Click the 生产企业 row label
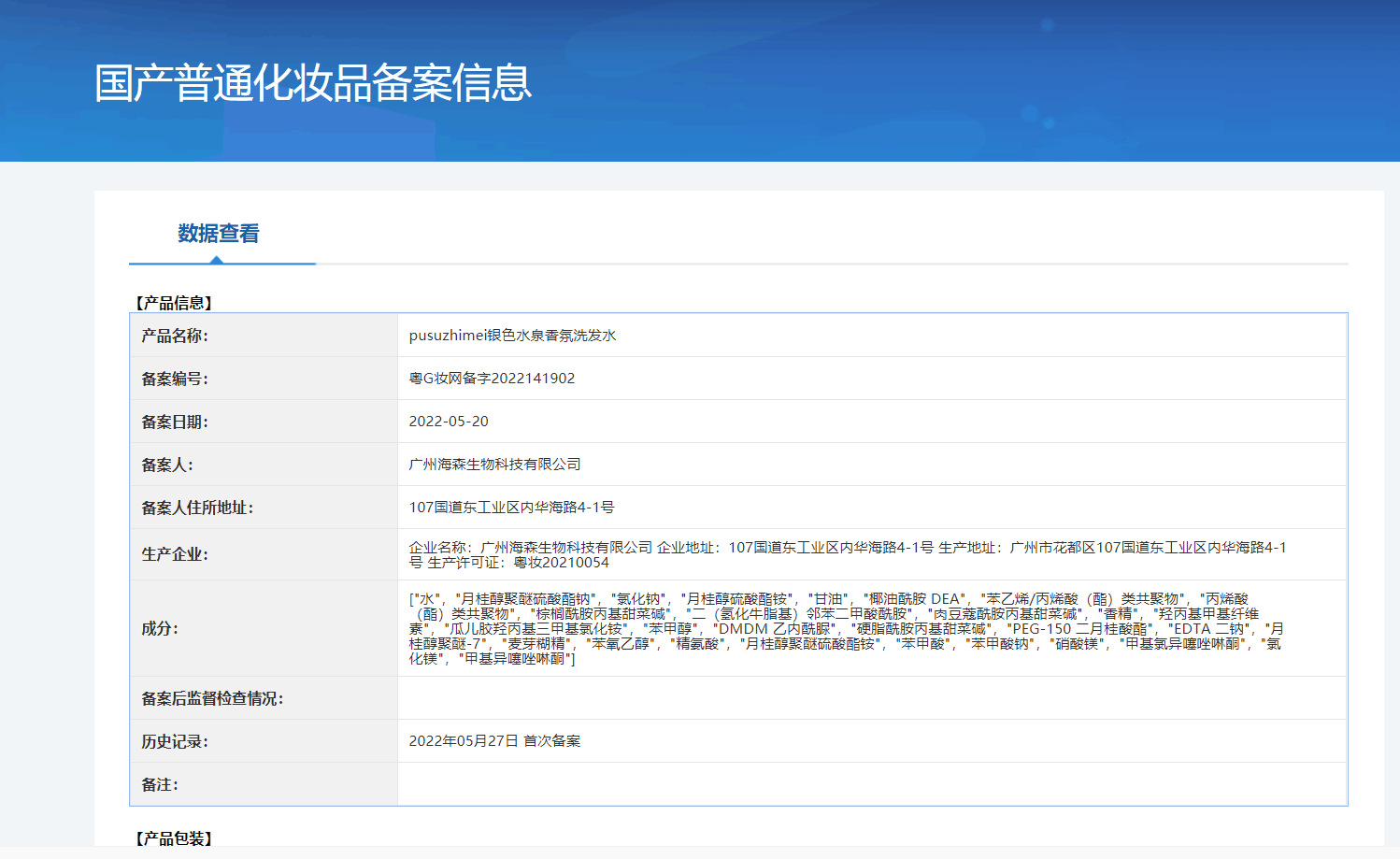Viewport: 1400px width, 859px height. [175, 554]
